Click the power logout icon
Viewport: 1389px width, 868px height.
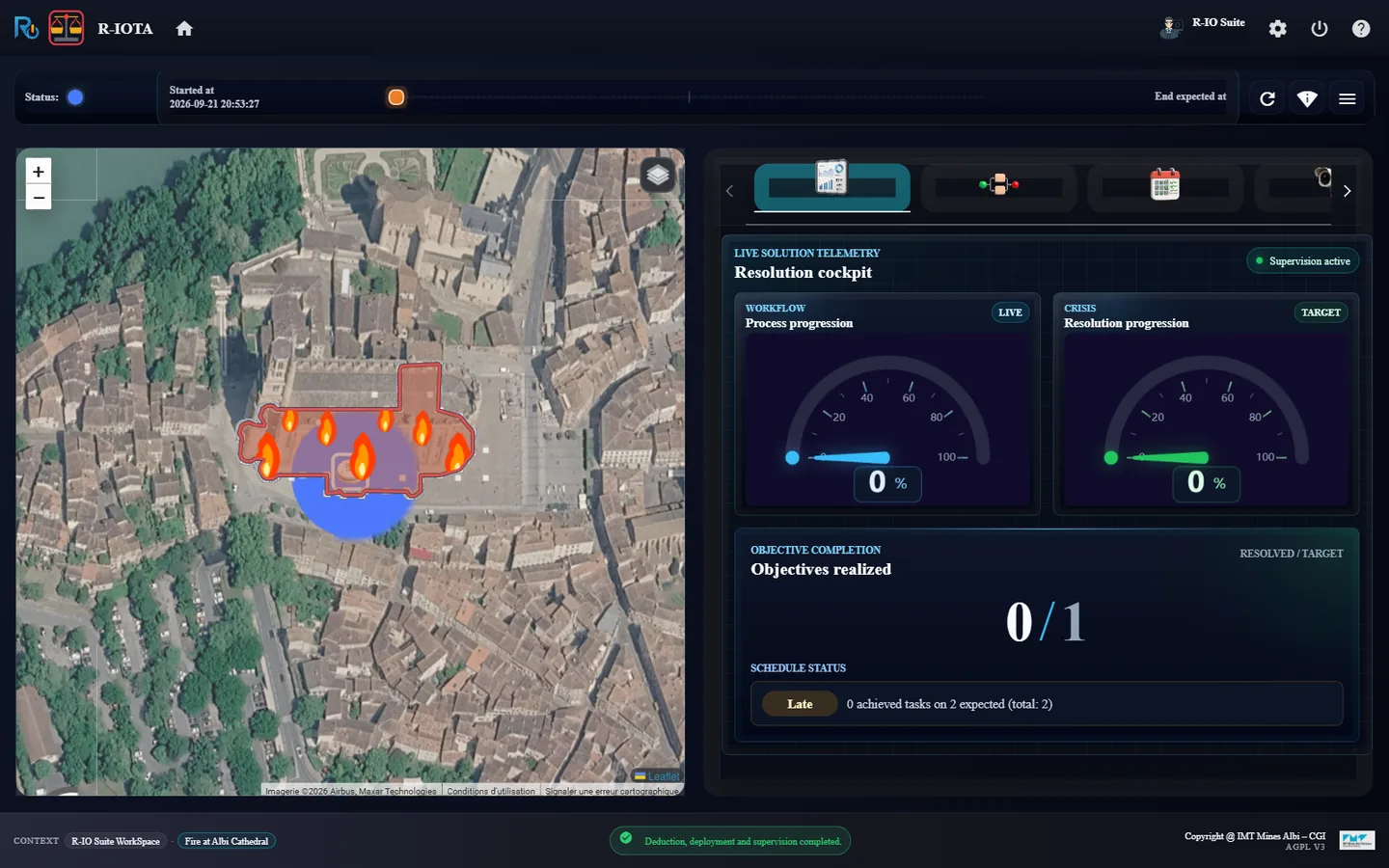(1320, 29)
